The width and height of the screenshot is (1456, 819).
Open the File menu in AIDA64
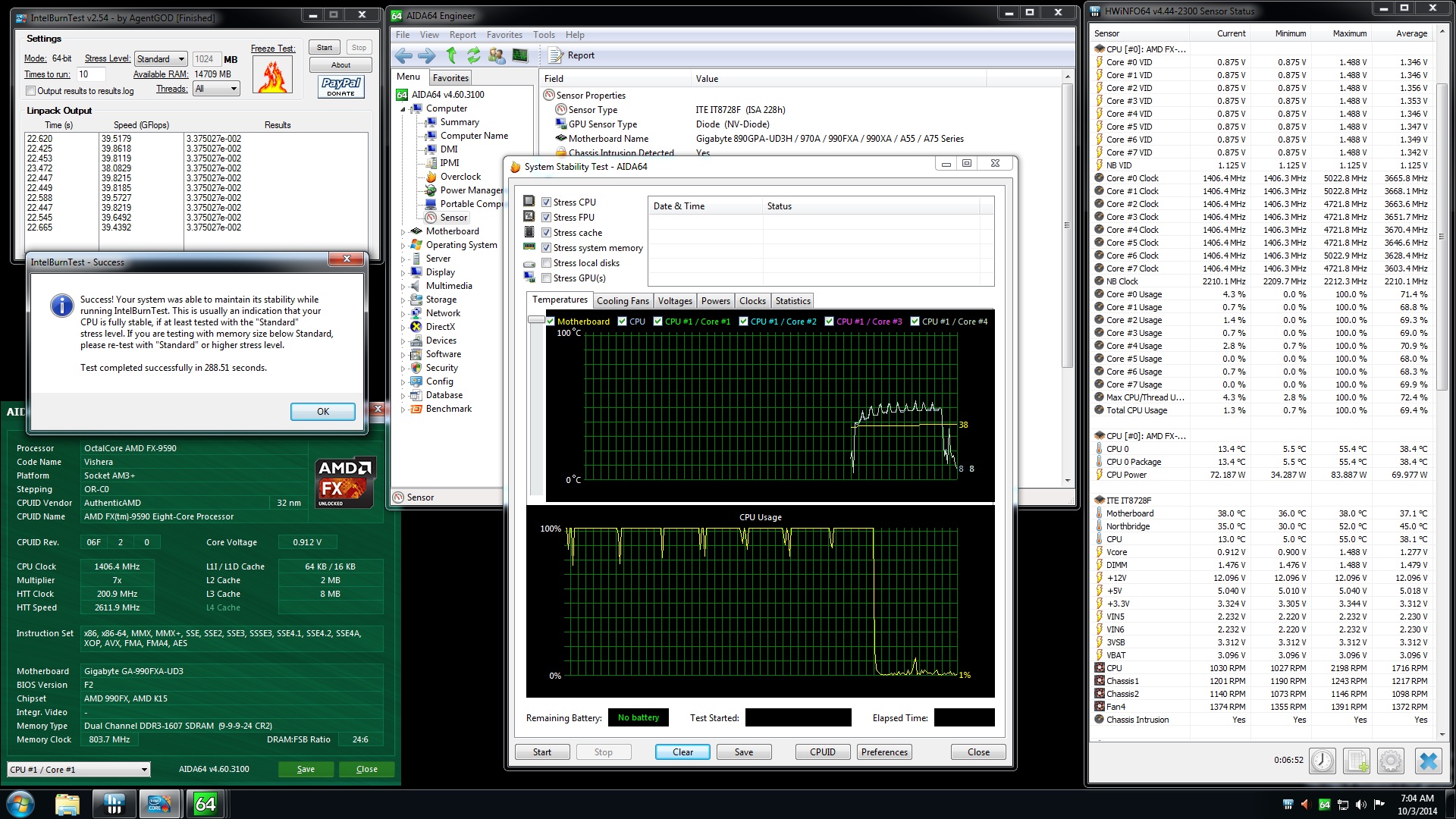[403, 35]
